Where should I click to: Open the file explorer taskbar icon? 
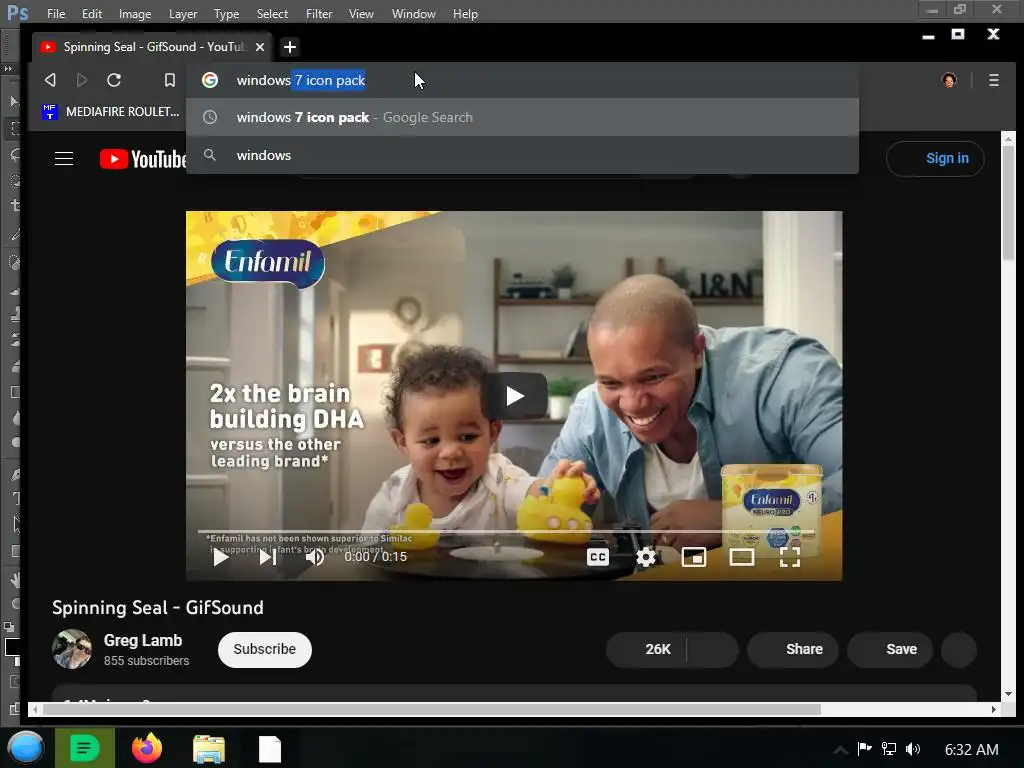tap(209, 748)
